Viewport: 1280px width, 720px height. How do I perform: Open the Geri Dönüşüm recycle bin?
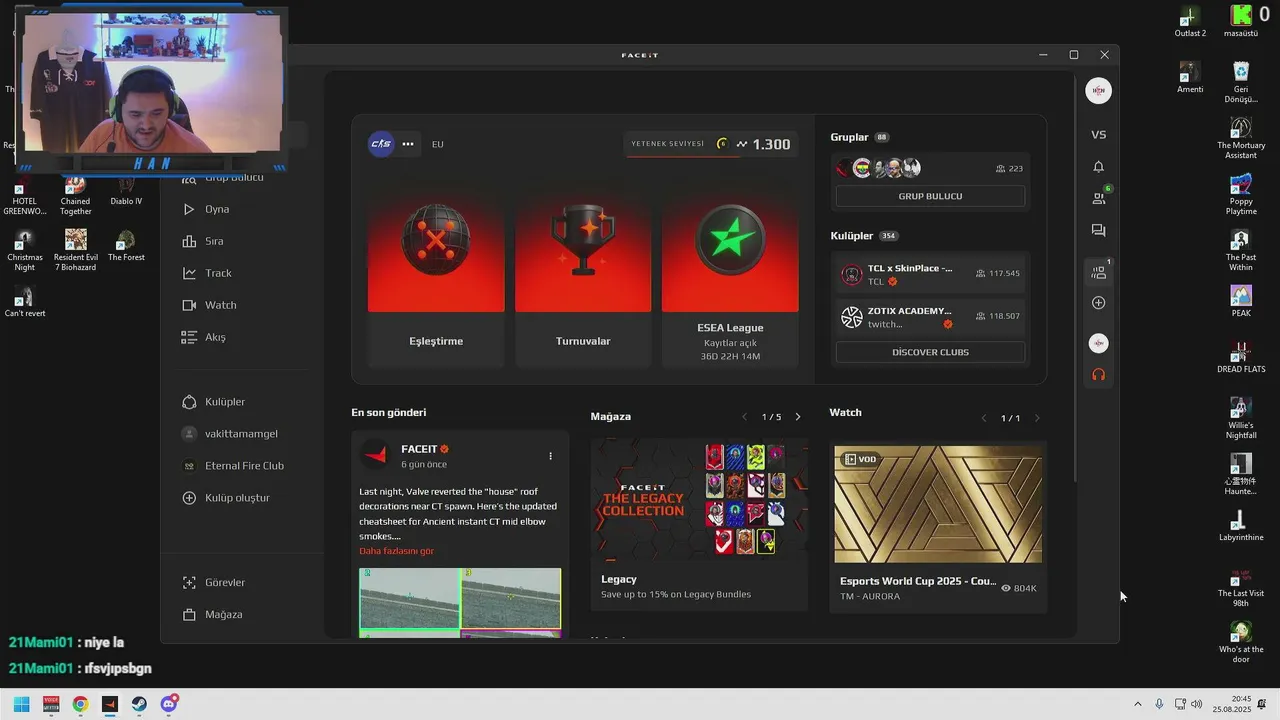coord(1241,82)
